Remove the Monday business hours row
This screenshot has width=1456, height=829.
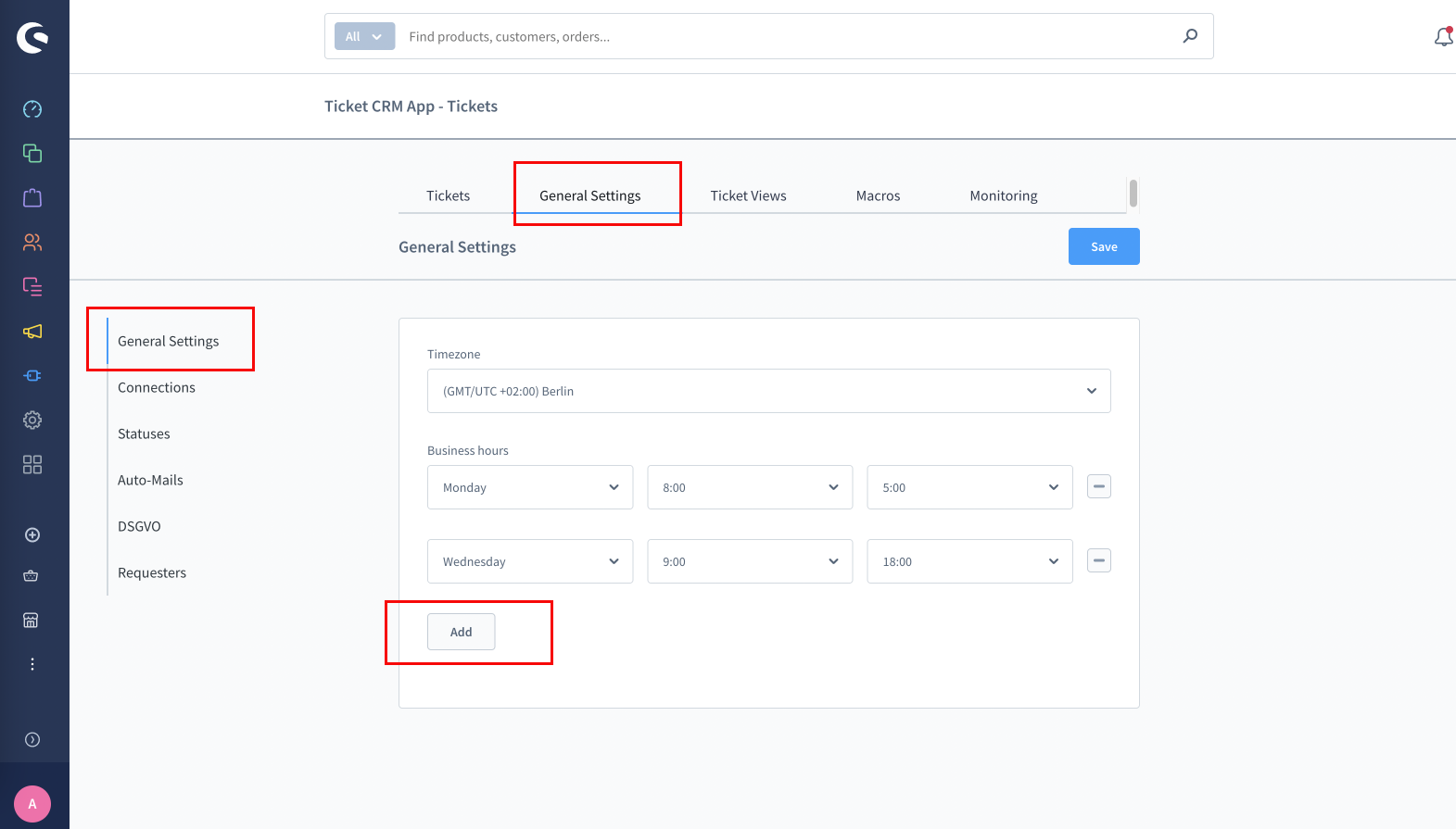point(1099,486)
